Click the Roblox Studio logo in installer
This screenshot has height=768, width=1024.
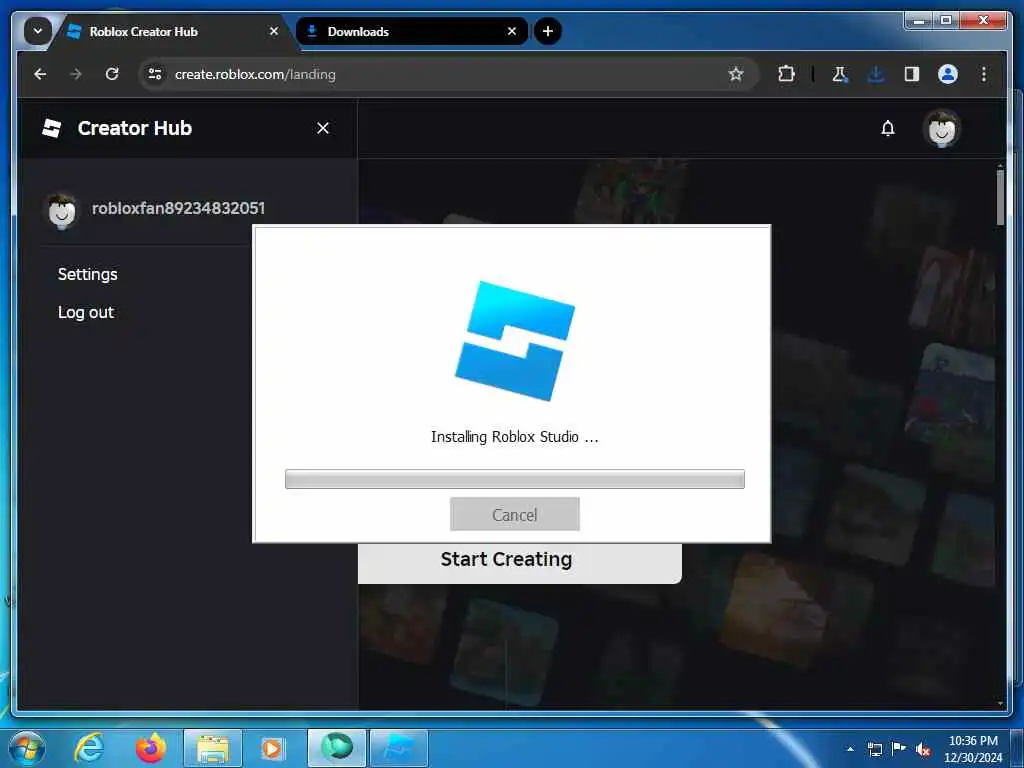tap(515, 341)
